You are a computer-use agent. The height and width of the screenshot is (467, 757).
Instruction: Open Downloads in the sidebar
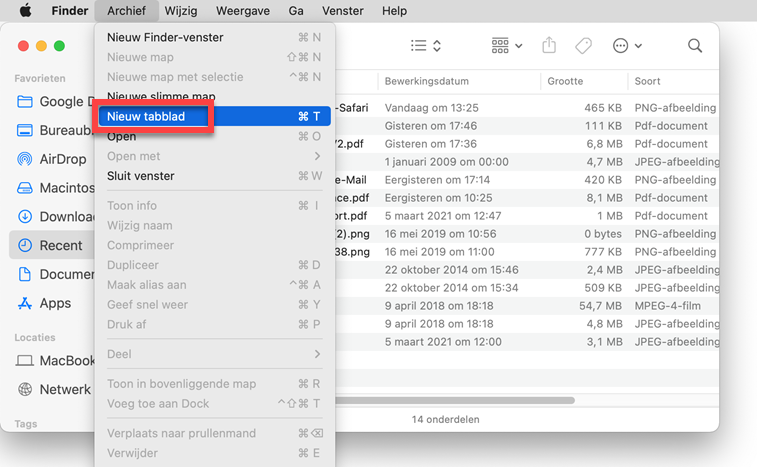[x=52, y=216]
